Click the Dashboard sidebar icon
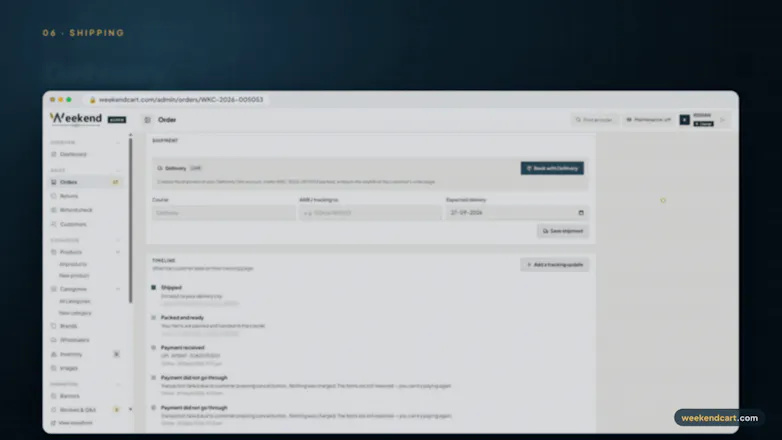The image size is (782, 440). point(54,154)
